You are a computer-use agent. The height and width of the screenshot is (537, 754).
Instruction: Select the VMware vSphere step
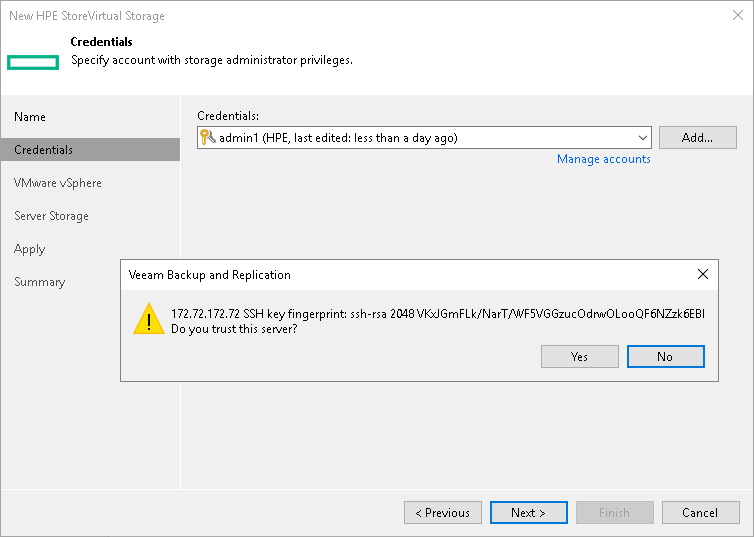(x=58, y=183)
